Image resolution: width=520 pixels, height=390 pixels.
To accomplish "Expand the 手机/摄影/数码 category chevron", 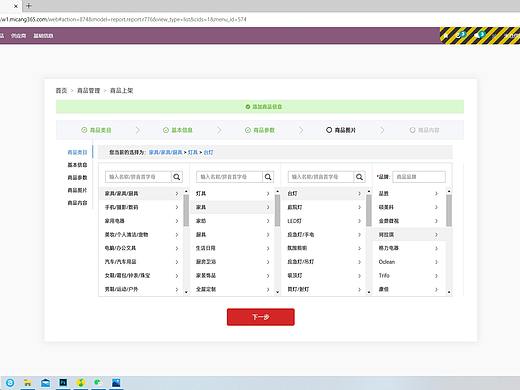I will (x=177, y=207).
